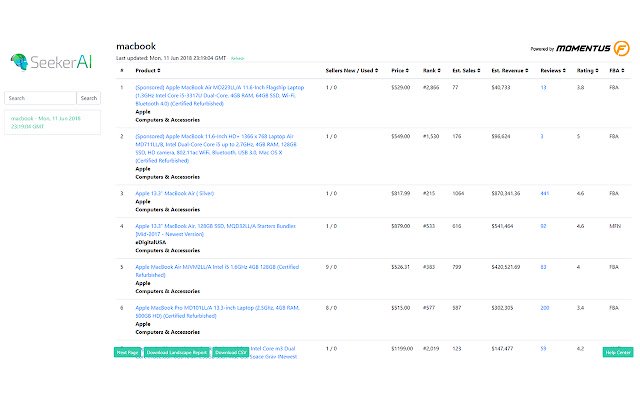640x400 pixels.
Task: Sort the table by Product column
Action: pyautogui.click(x=148, y=71)
